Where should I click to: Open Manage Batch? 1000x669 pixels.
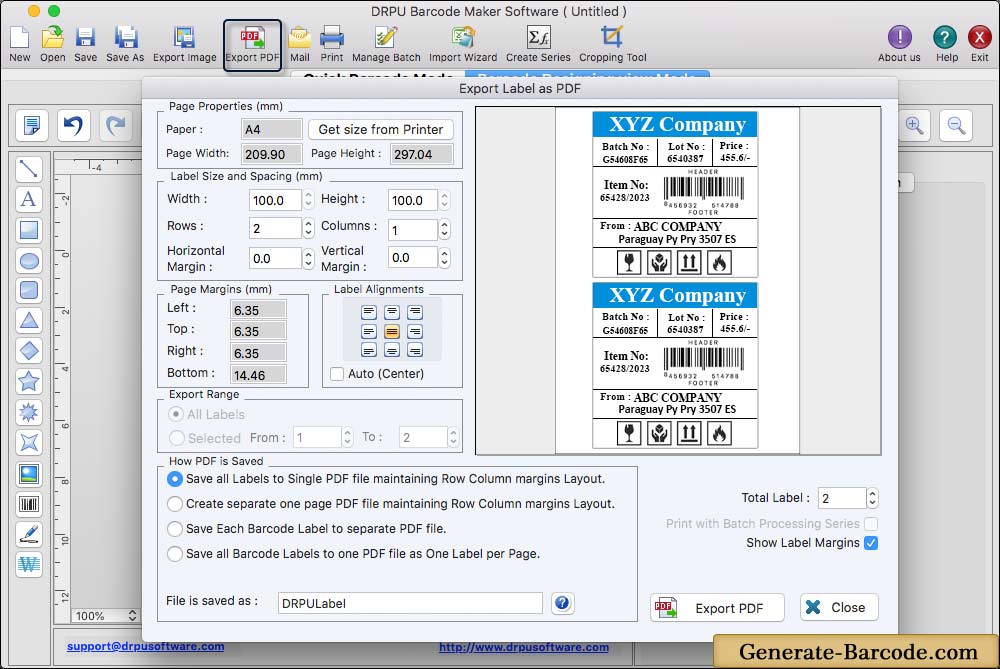pos(386,43)
